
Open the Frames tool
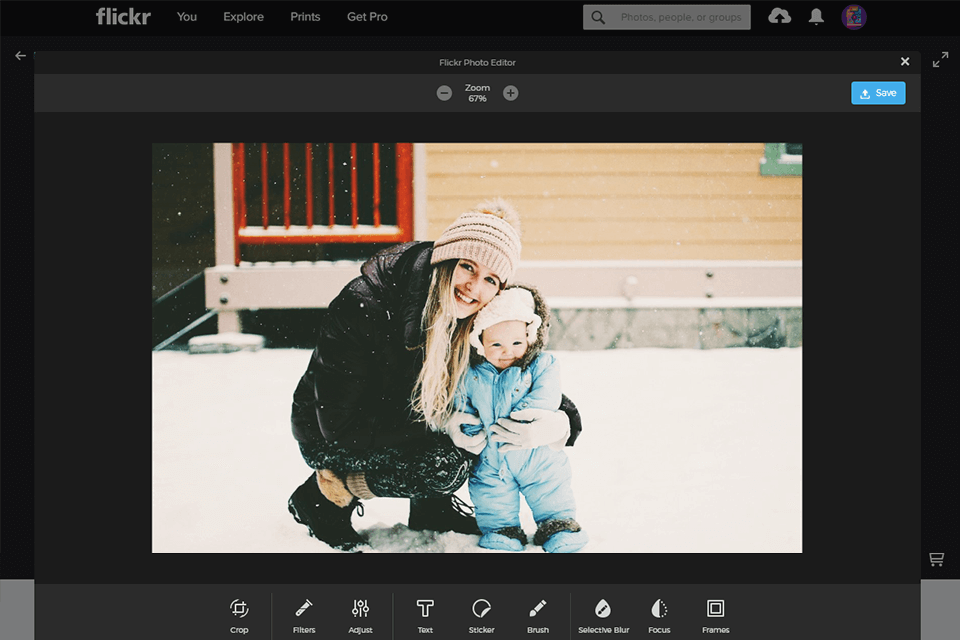pyautogui.click(x=716, y=614)
